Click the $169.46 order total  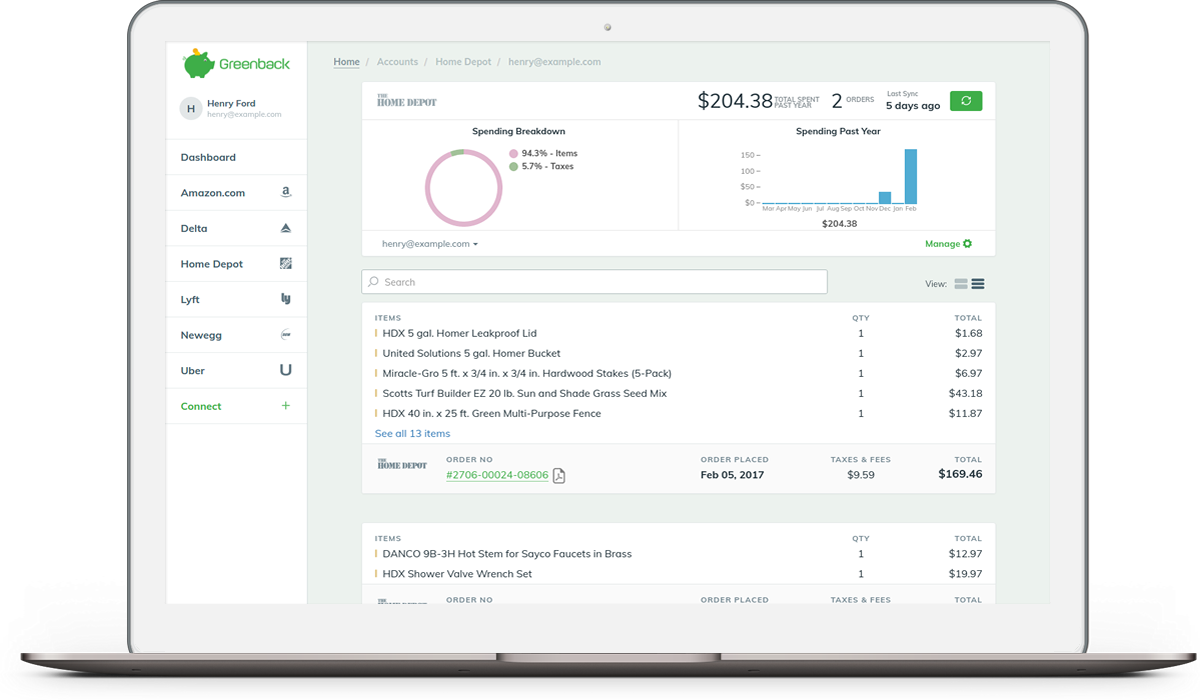coord(960,474)
